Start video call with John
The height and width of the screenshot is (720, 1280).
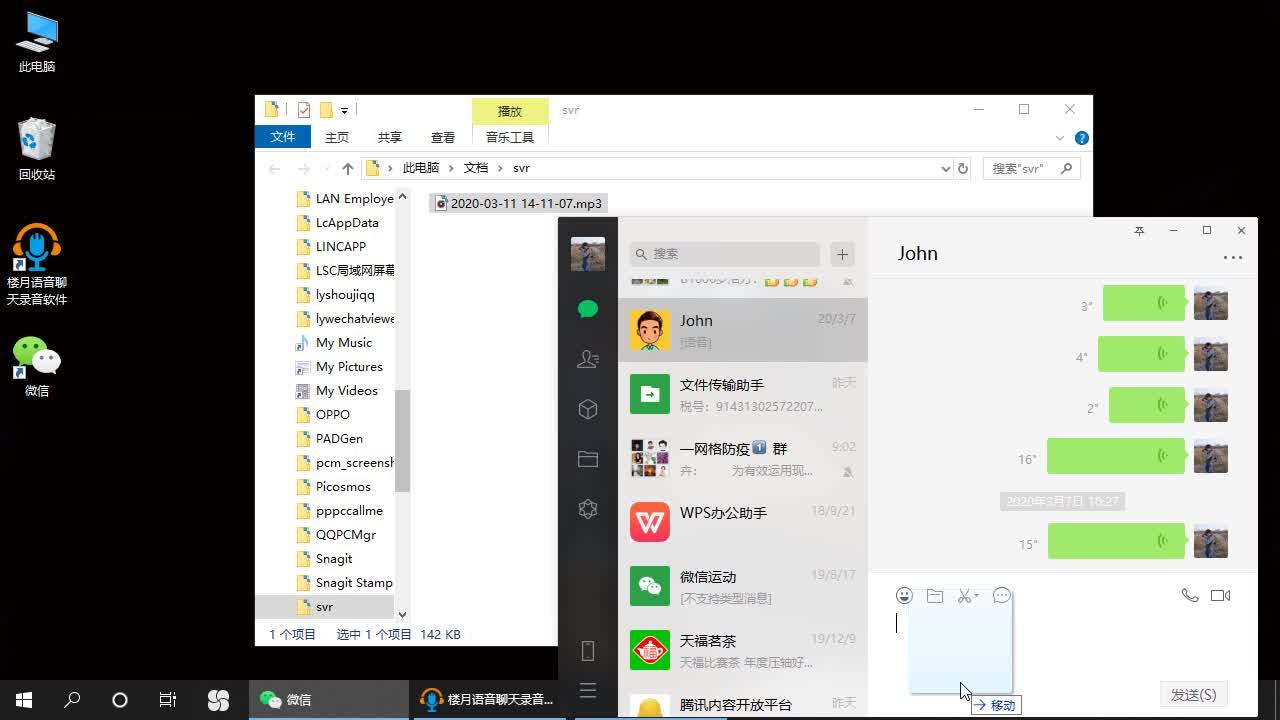click(x=1220, y=595)
